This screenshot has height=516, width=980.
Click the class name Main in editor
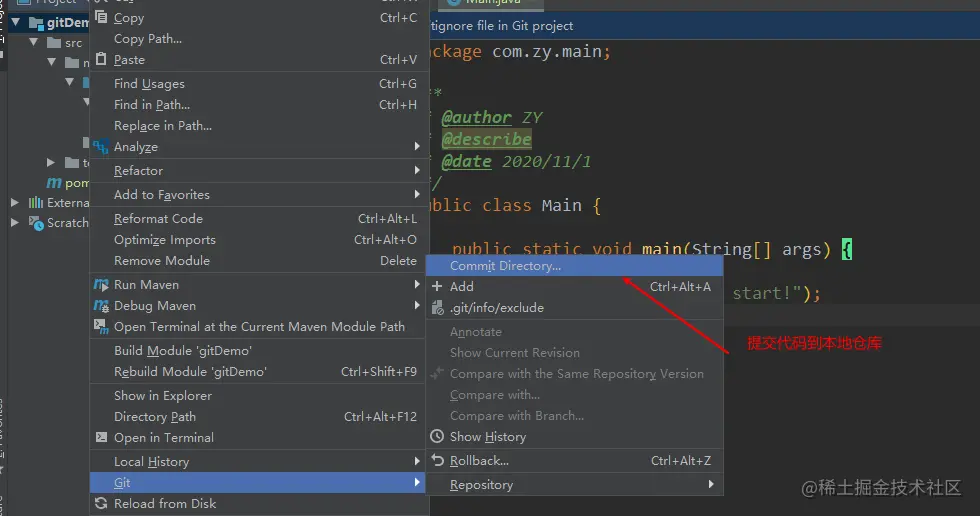pyautogui.click(x=561, y=206)
